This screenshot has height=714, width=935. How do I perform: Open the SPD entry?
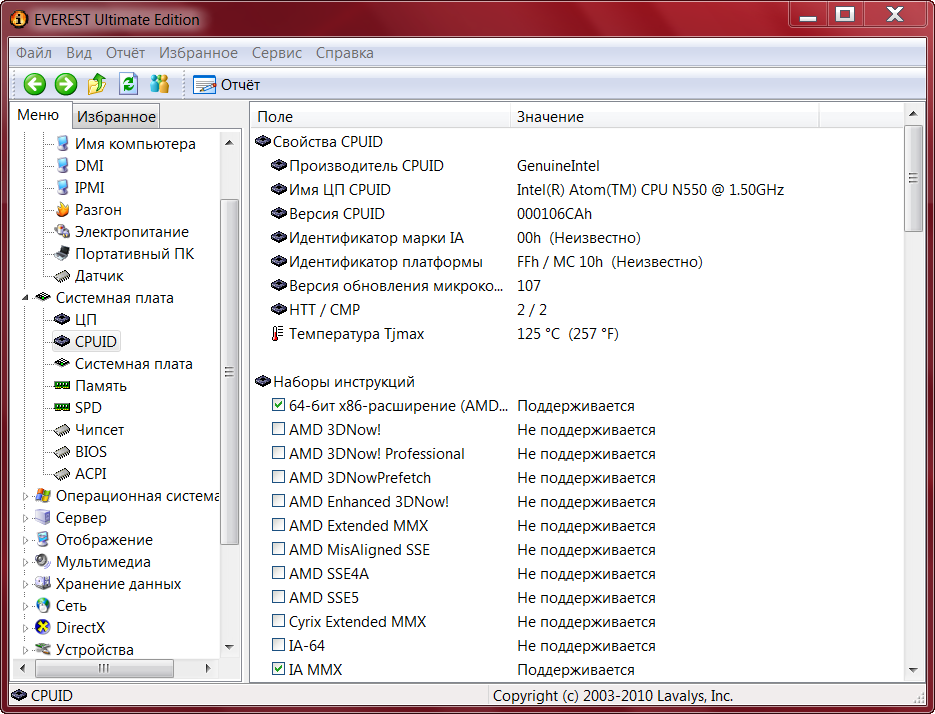88,407
